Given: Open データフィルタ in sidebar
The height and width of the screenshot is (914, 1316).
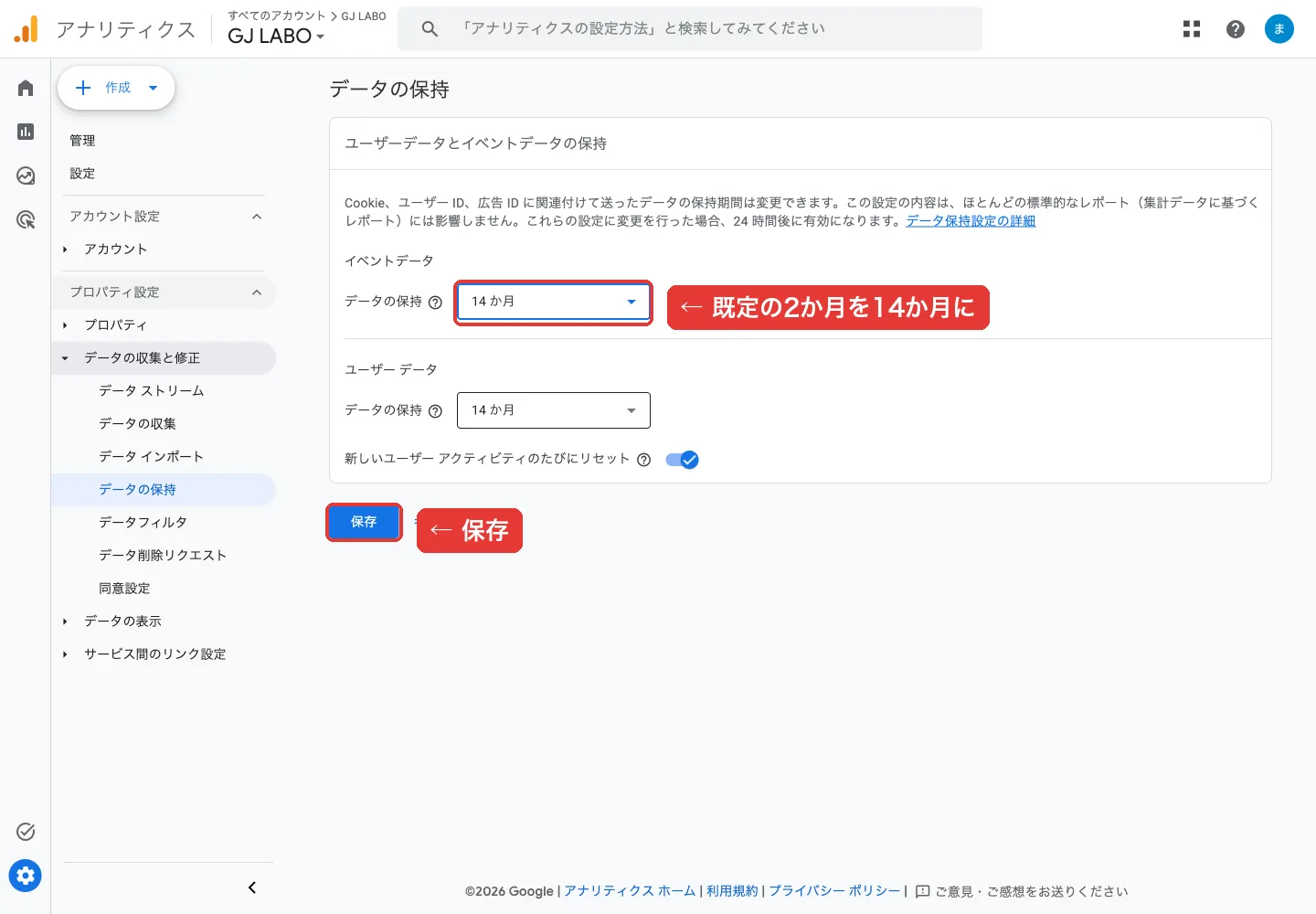Looking at the screenshot, I should pos(143,523).
